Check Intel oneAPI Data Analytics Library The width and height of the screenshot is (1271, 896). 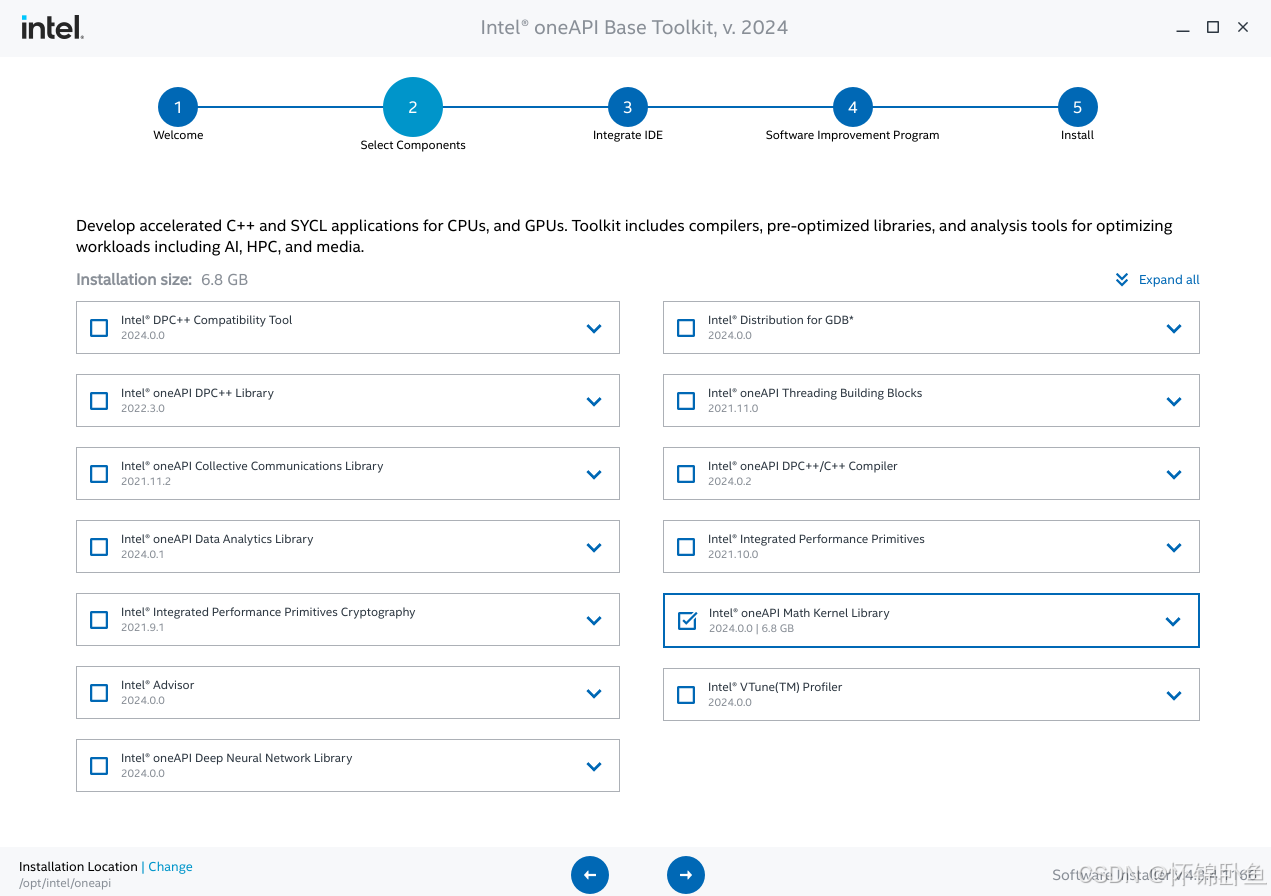[x=99, y=547]
